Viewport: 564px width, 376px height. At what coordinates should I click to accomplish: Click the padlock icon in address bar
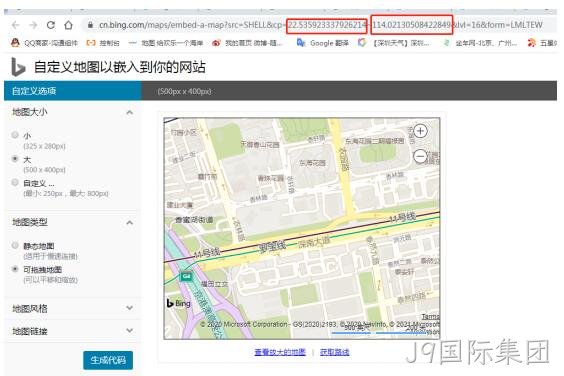90,25
